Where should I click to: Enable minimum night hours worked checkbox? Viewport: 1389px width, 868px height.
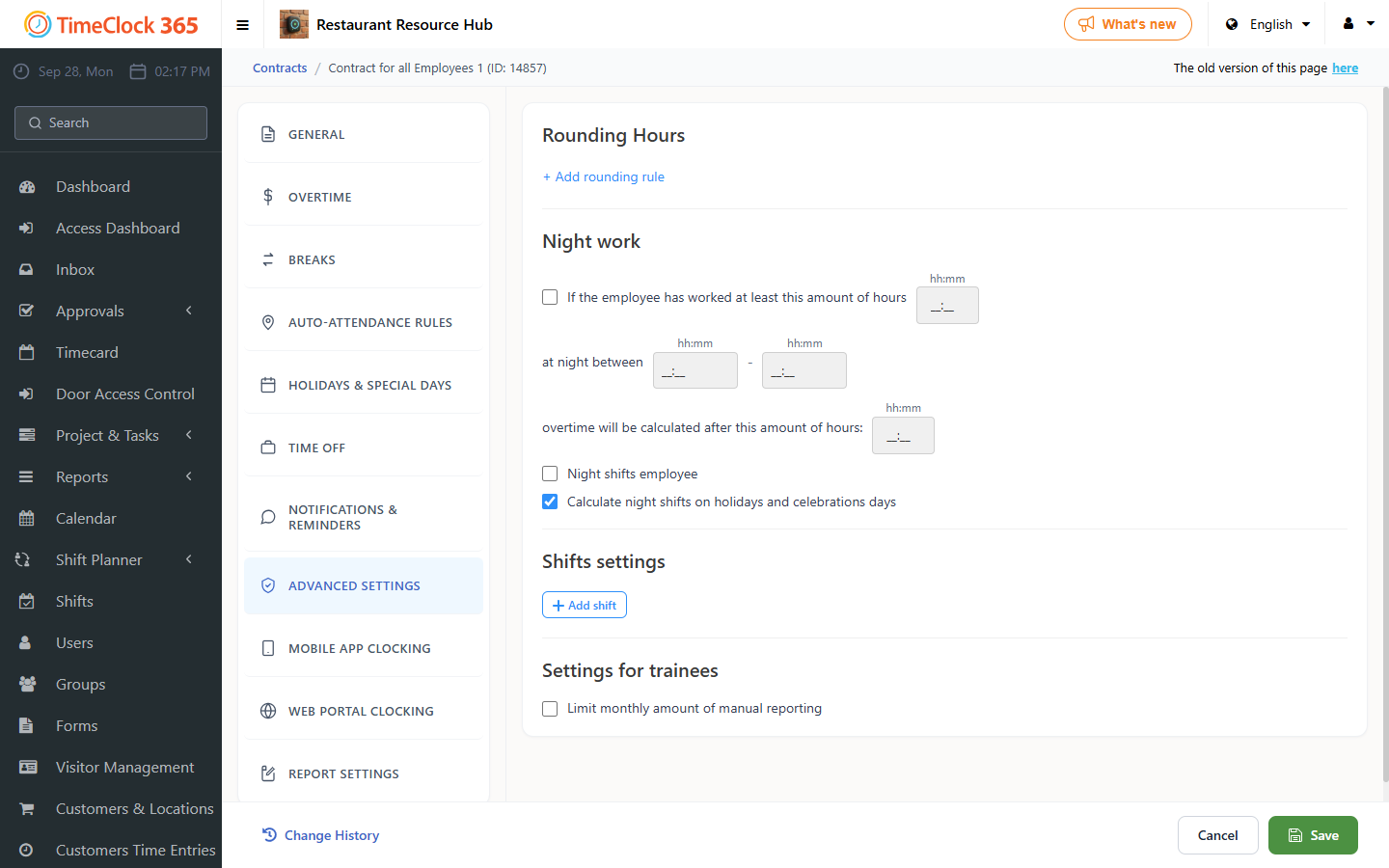[x=550, y=297]
